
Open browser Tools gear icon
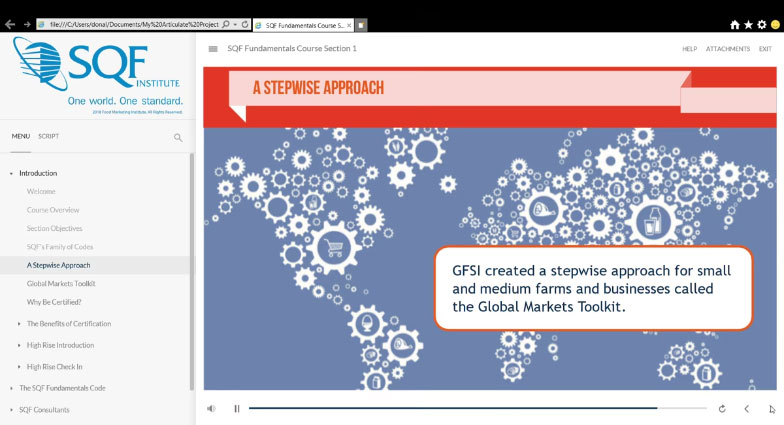click(762, 24)
